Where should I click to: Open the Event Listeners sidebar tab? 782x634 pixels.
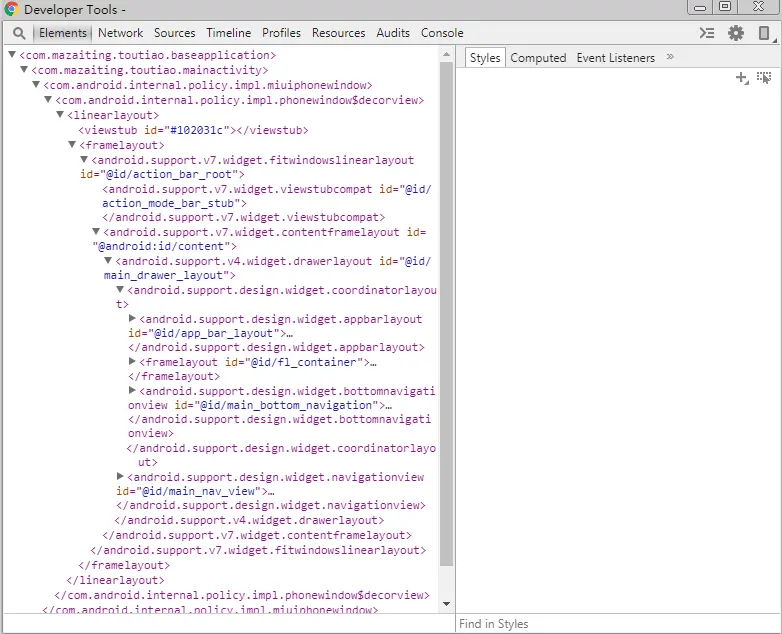615,58
